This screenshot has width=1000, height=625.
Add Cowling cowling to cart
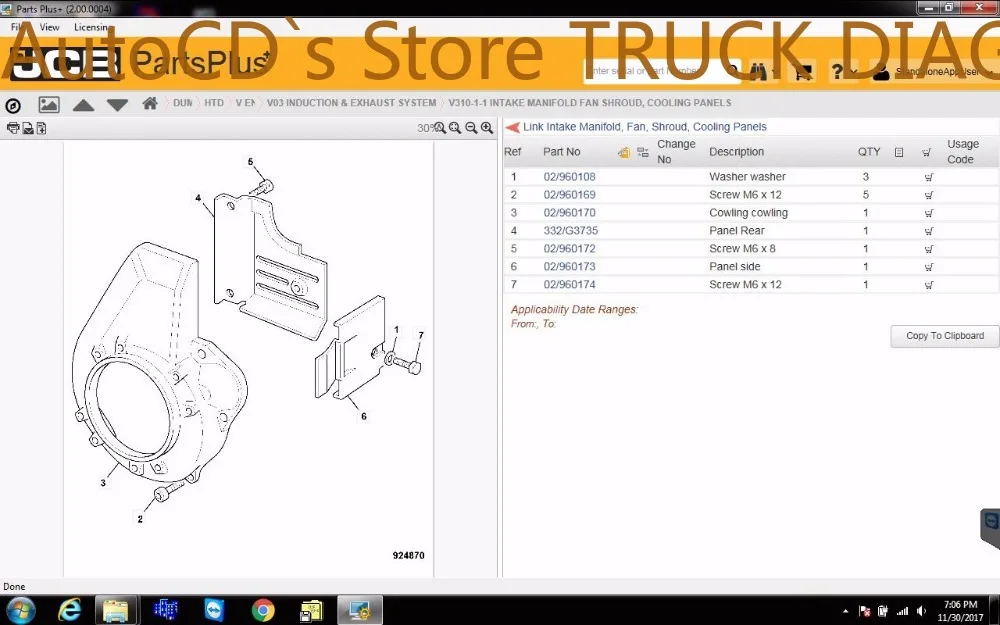[929, 212]
